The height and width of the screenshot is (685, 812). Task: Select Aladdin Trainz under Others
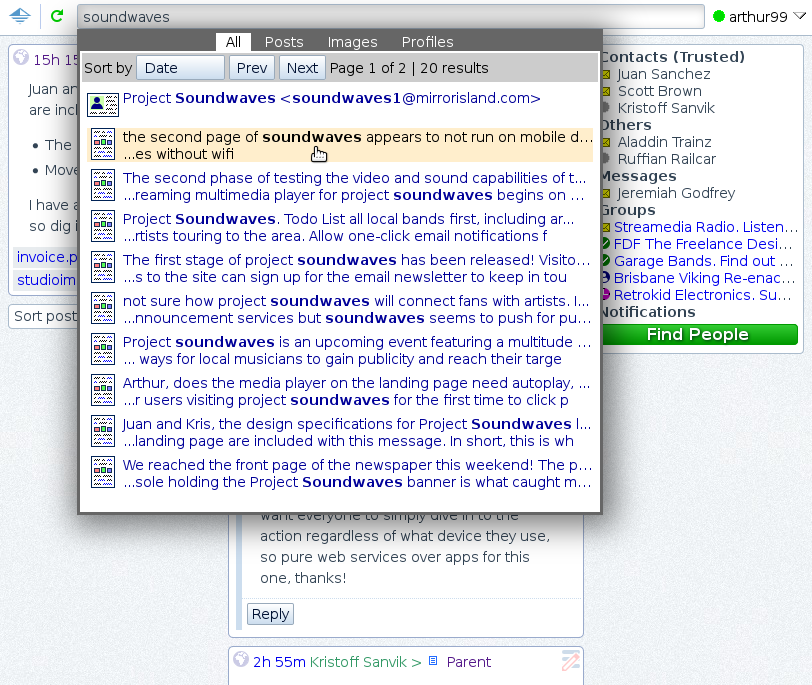coord(664,142)
